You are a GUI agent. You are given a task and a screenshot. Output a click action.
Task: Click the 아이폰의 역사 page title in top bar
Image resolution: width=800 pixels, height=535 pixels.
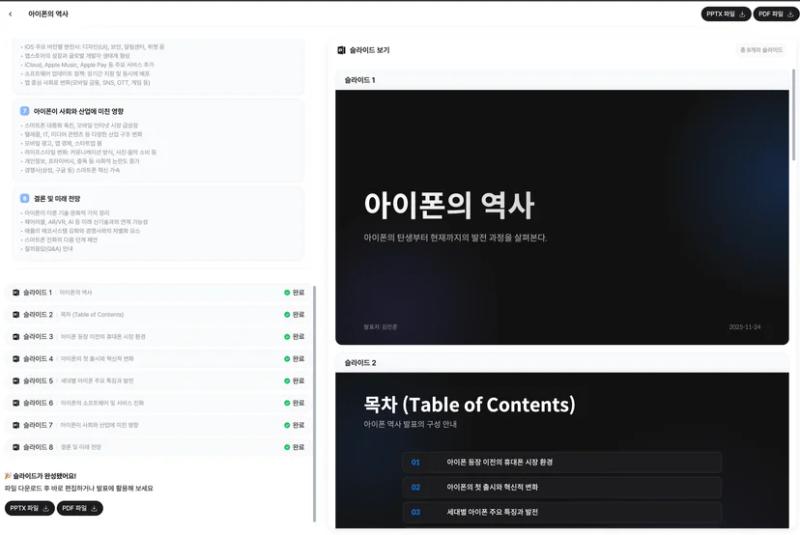click(x=48, y=14)
